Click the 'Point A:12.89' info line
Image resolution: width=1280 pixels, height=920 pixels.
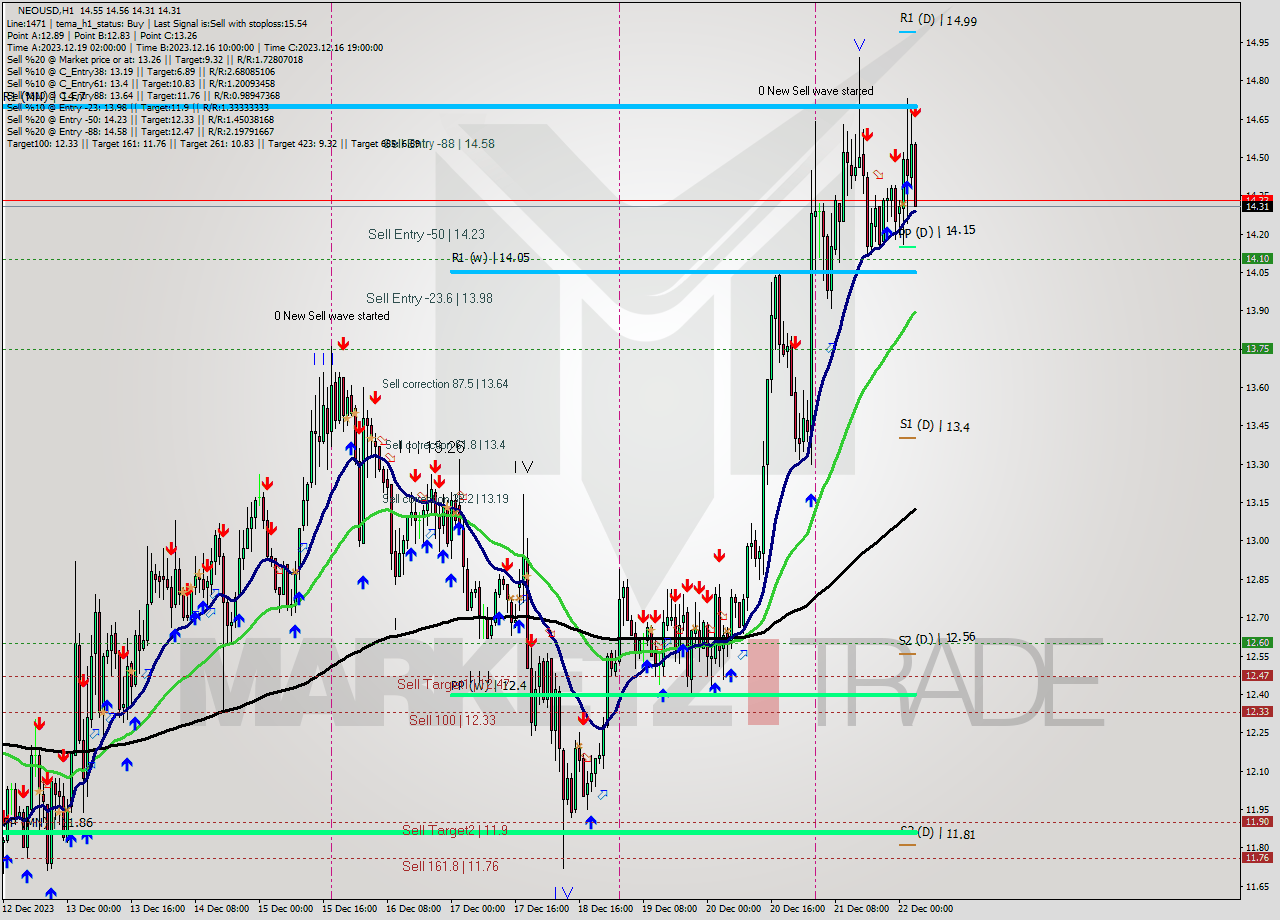click(36, 35)
